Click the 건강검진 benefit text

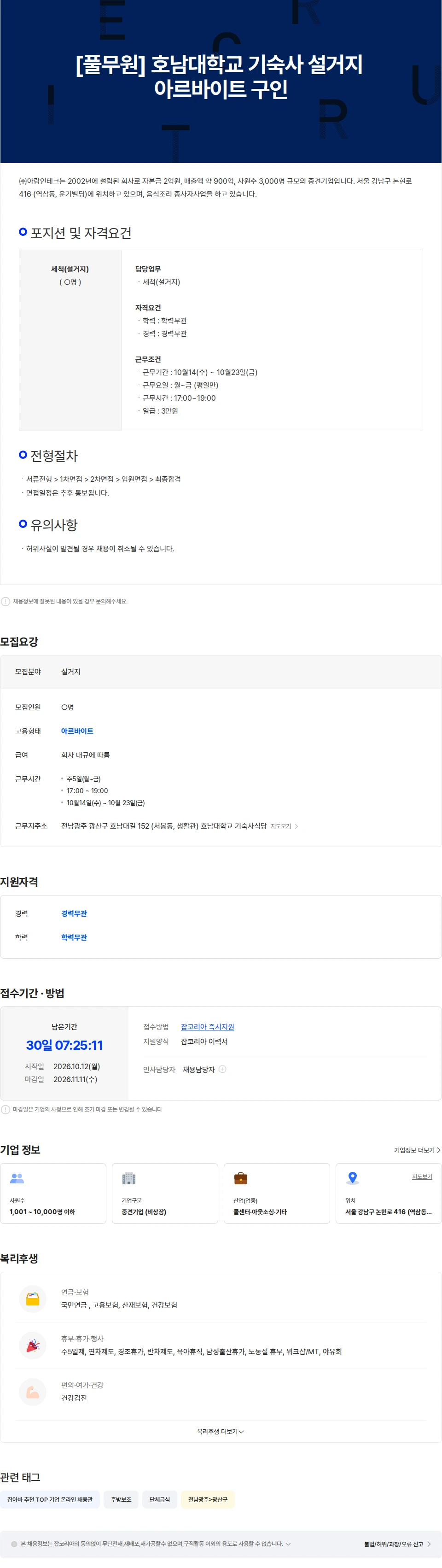[74, 1398]
